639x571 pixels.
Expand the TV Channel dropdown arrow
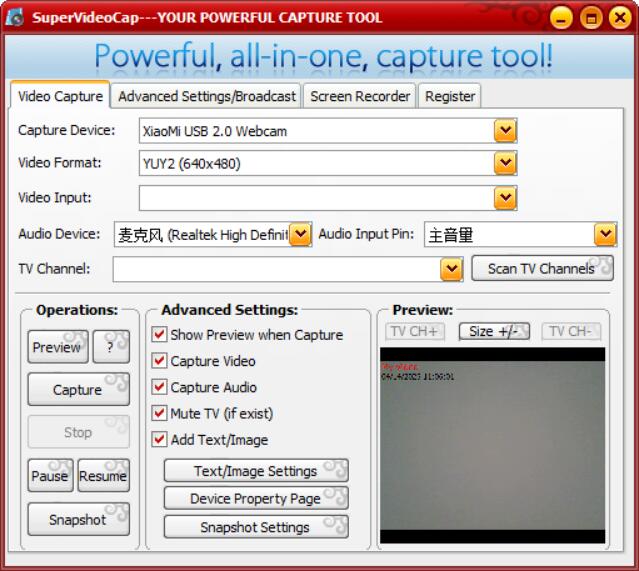(x=452, y=269)
